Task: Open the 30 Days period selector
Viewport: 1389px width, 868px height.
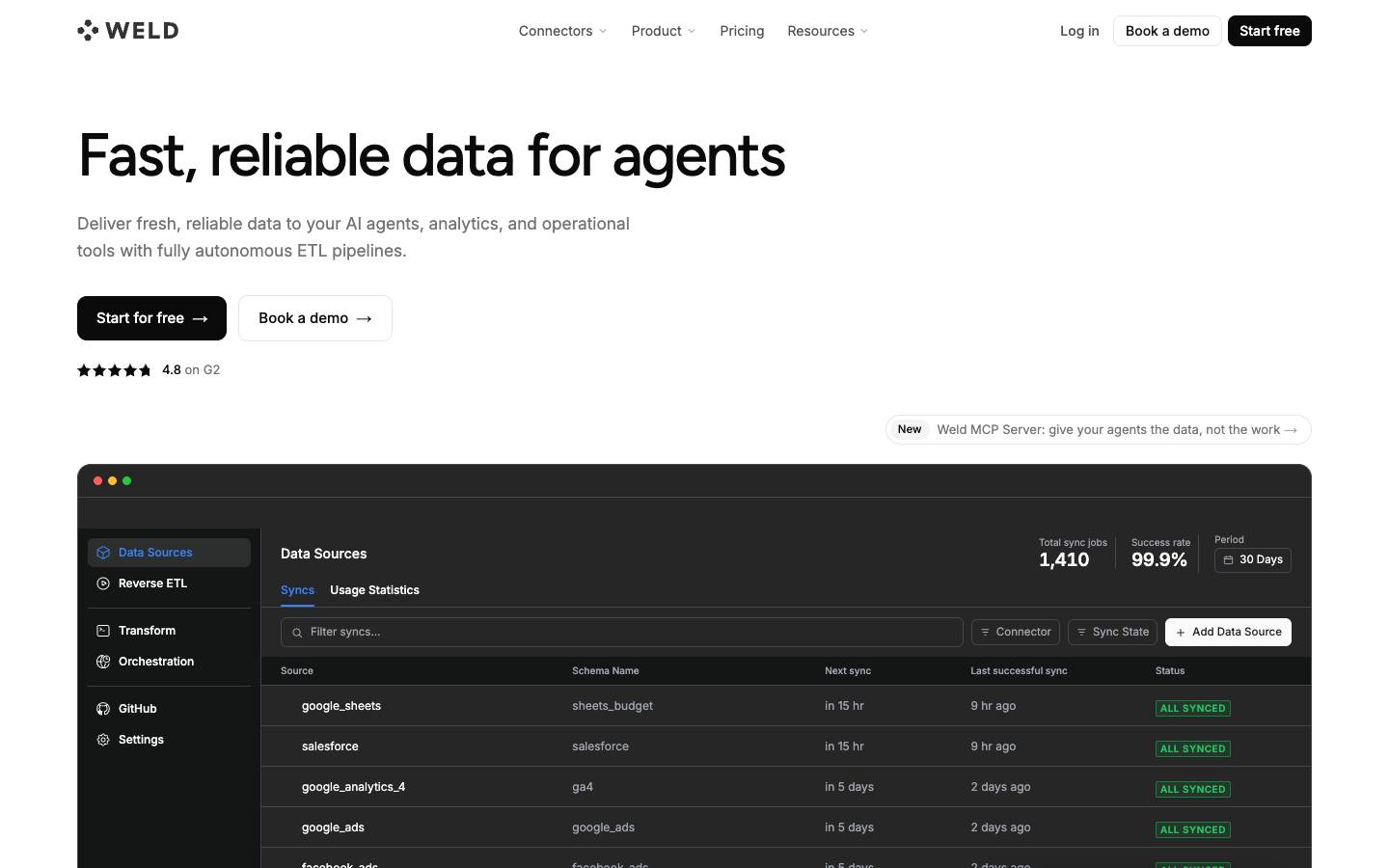Action: coord(1253,559)
